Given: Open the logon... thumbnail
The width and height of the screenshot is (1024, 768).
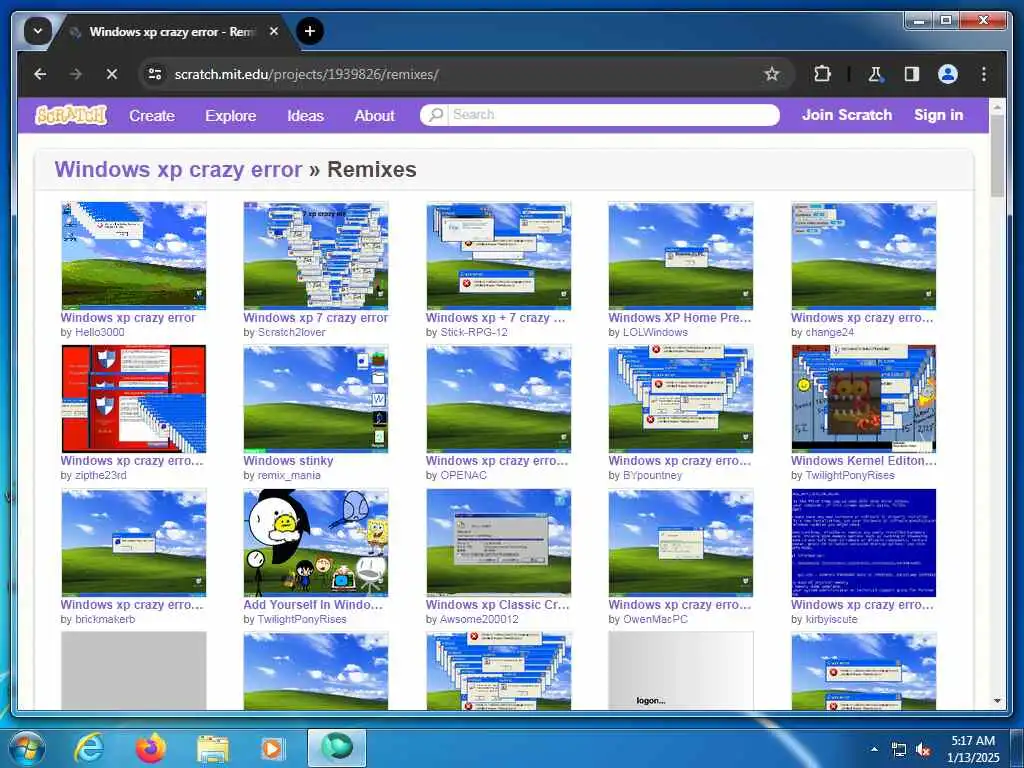Looking at the screenshot, I should point(680,671).
